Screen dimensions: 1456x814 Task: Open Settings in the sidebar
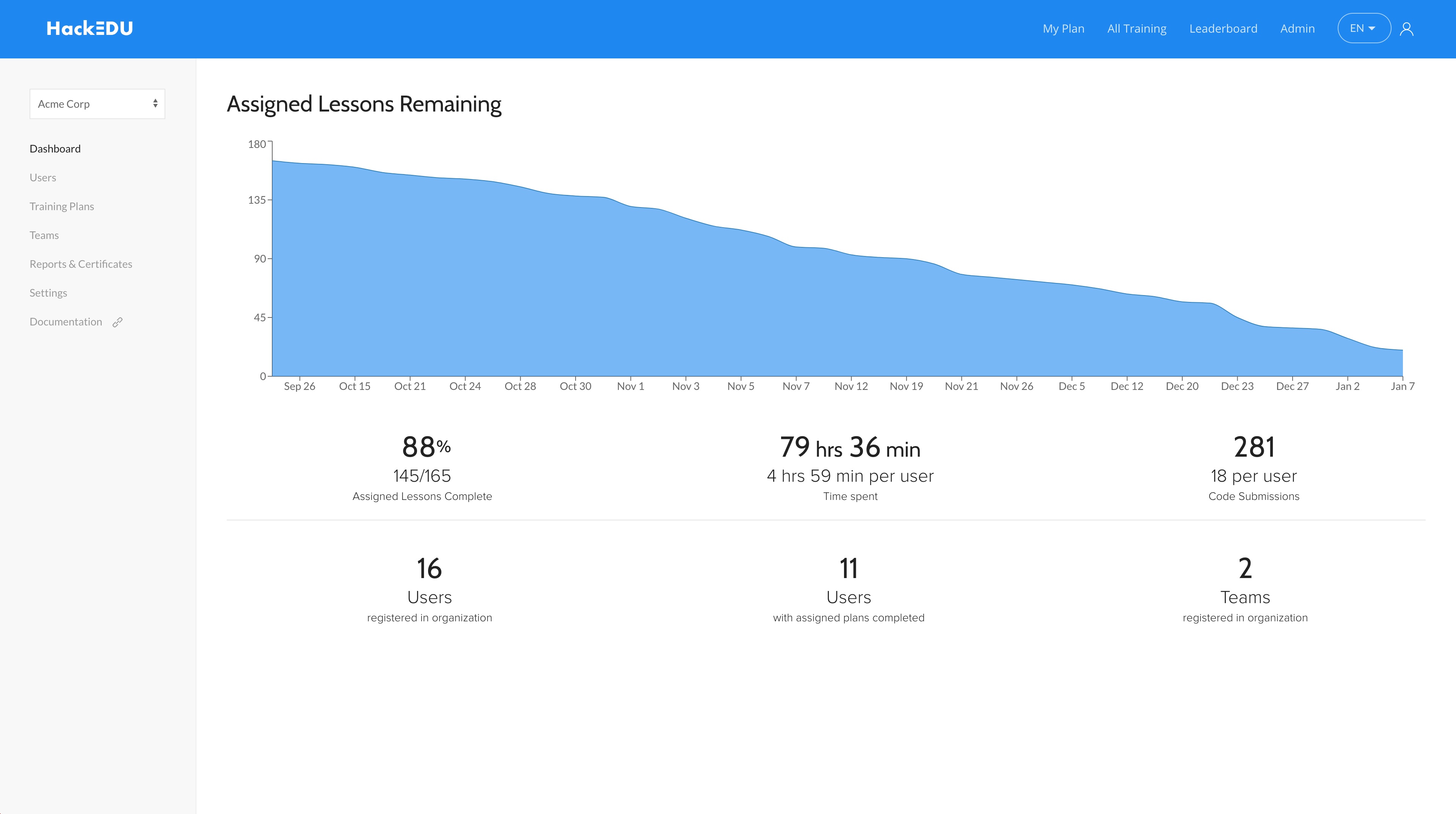click(x=48, y=293)
